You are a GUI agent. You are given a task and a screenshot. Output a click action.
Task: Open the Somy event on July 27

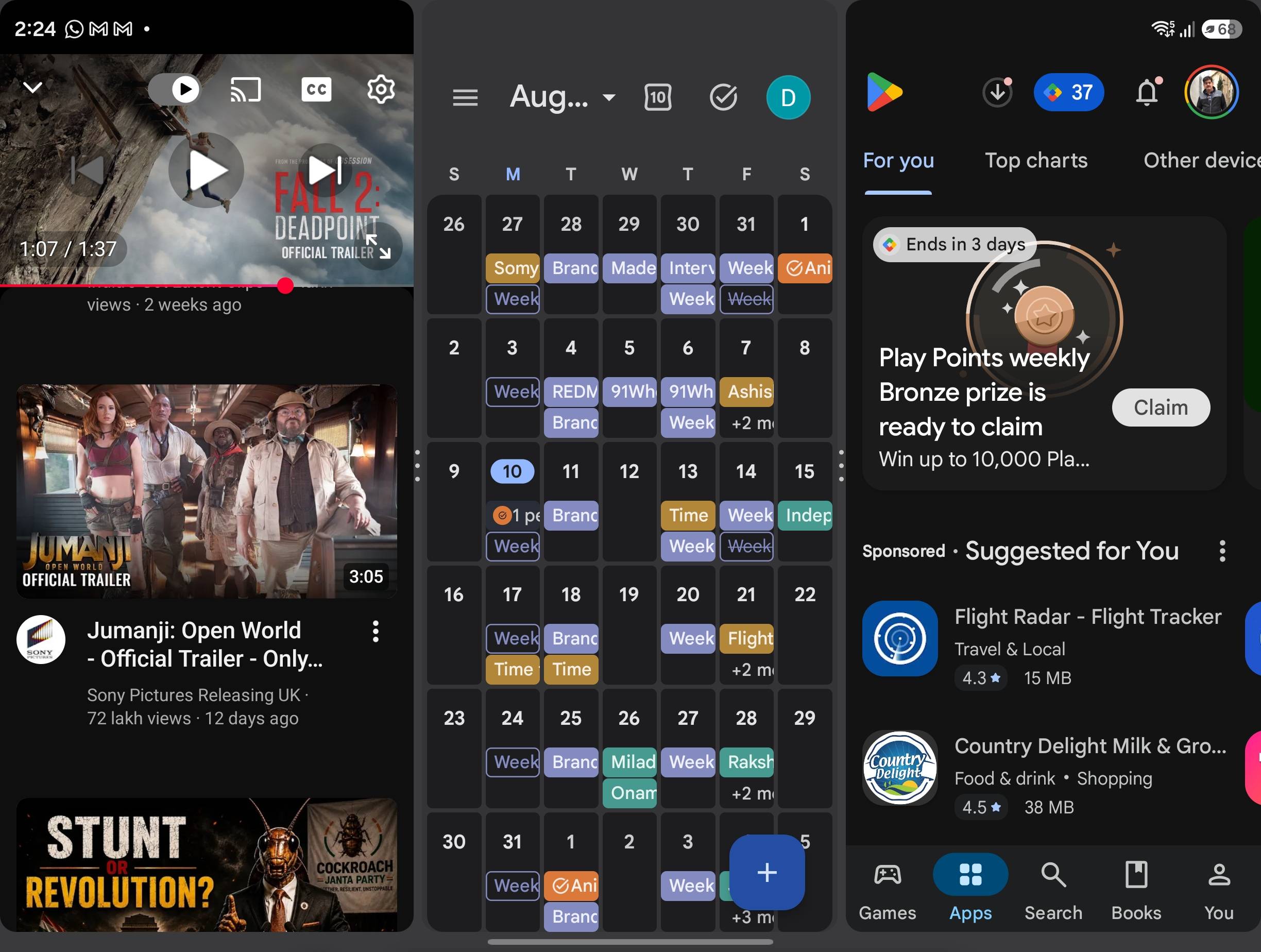pyautogui.click(x=513, y=268)
